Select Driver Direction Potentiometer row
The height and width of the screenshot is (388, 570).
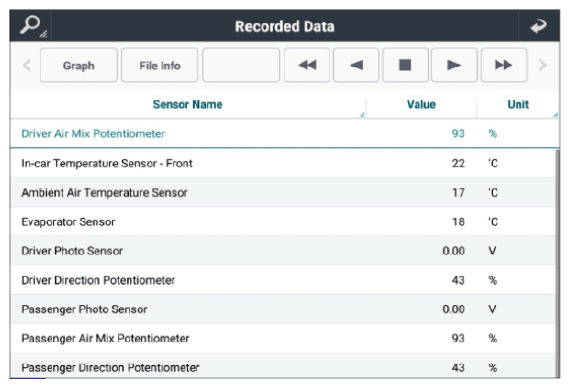[x=283, y=280]
